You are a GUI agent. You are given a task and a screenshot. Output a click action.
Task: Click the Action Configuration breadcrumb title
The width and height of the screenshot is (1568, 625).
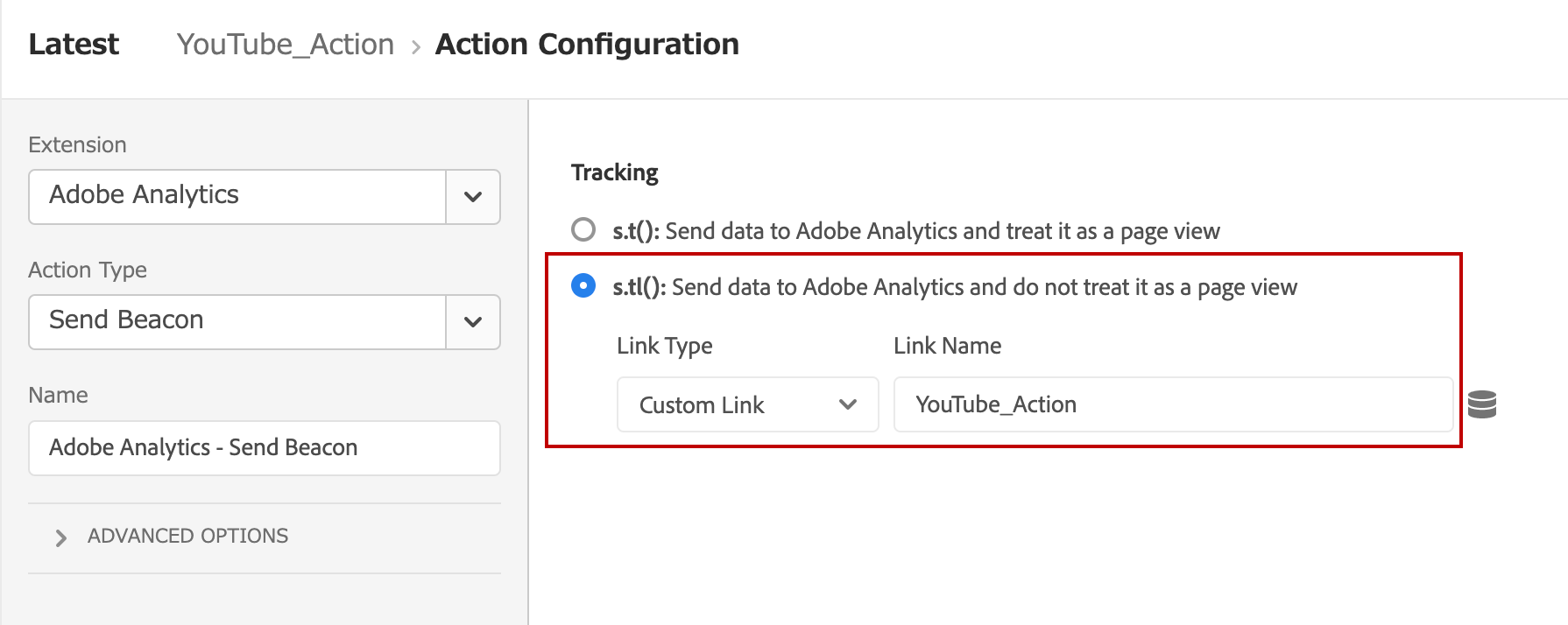point(587,45)
